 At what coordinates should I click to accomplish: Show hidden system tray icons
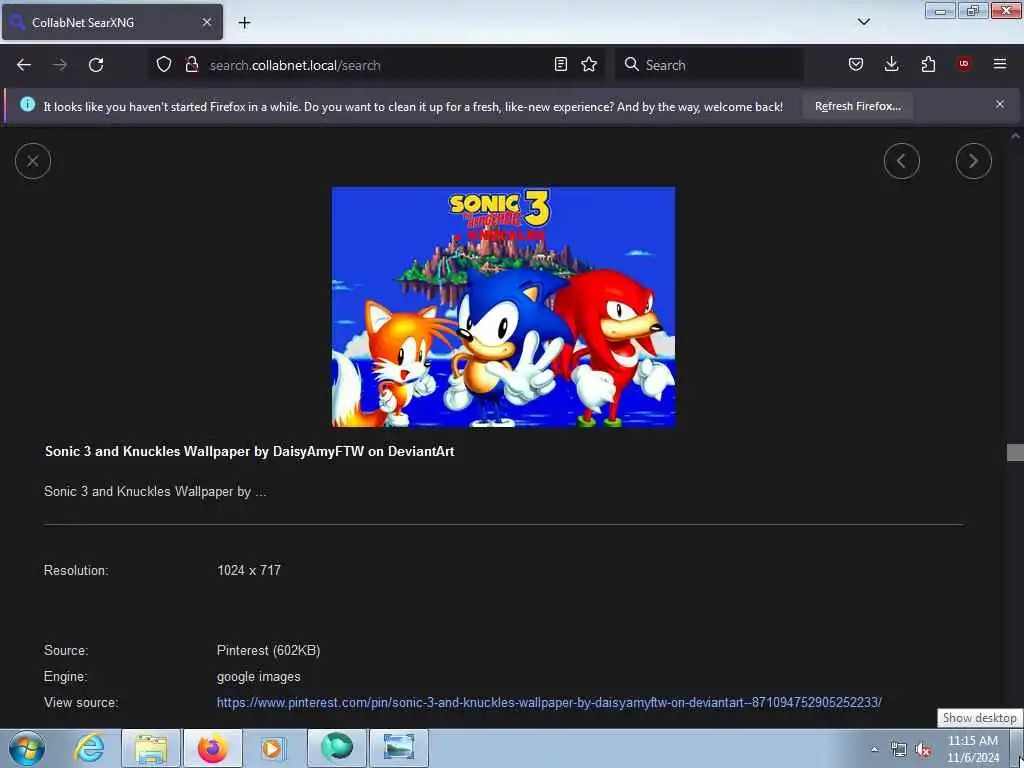(x=874, y=749)
